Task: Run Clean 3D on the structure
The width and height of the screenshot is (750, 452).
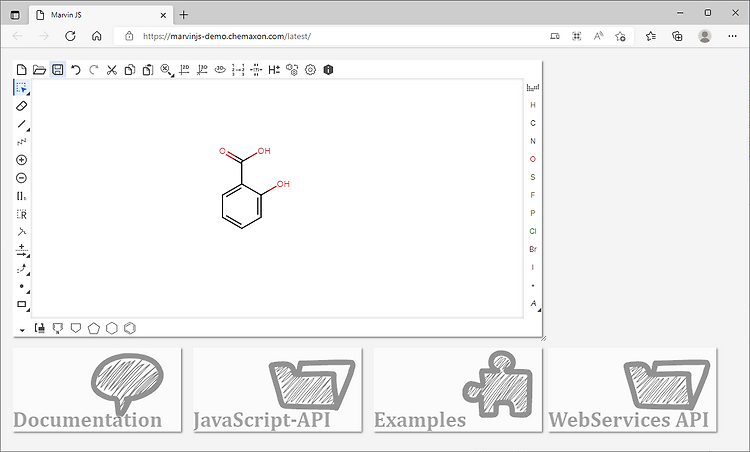Action: (x=202, y=70)
